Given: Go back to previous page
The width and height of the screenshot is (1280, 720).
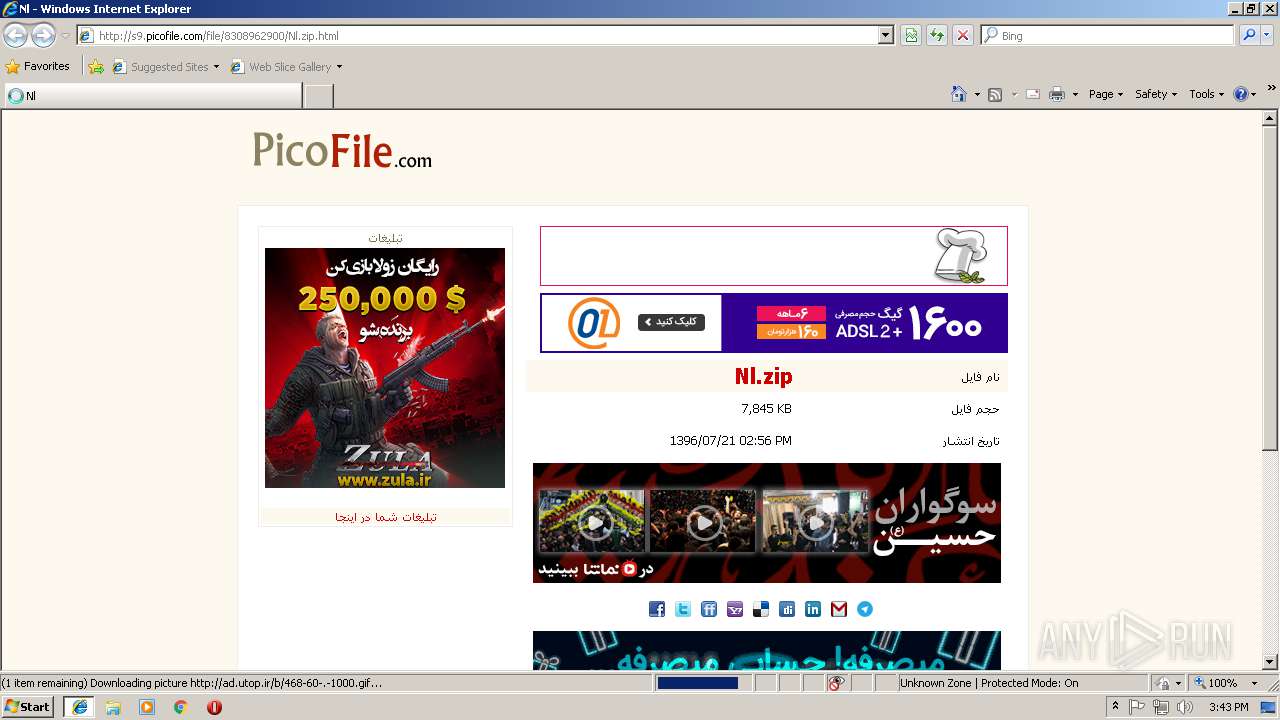Looking at the screenshot, I should (16, 36).
